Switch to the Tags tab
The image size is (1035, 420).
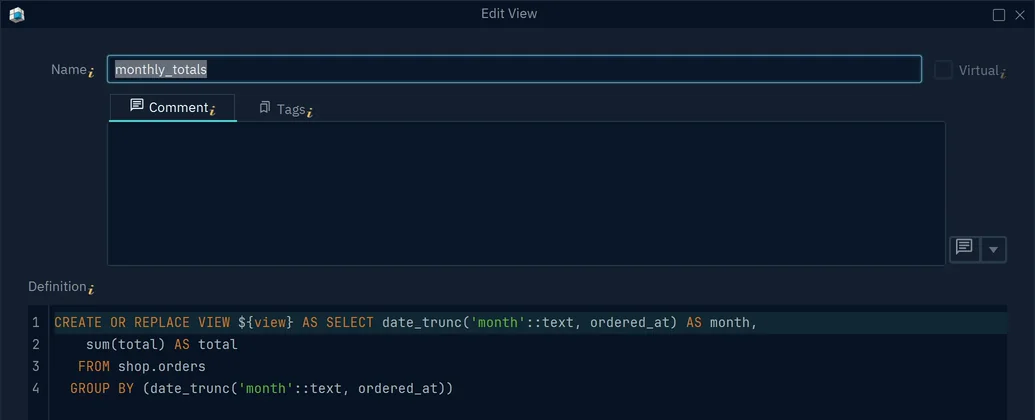tap(286, 108)
